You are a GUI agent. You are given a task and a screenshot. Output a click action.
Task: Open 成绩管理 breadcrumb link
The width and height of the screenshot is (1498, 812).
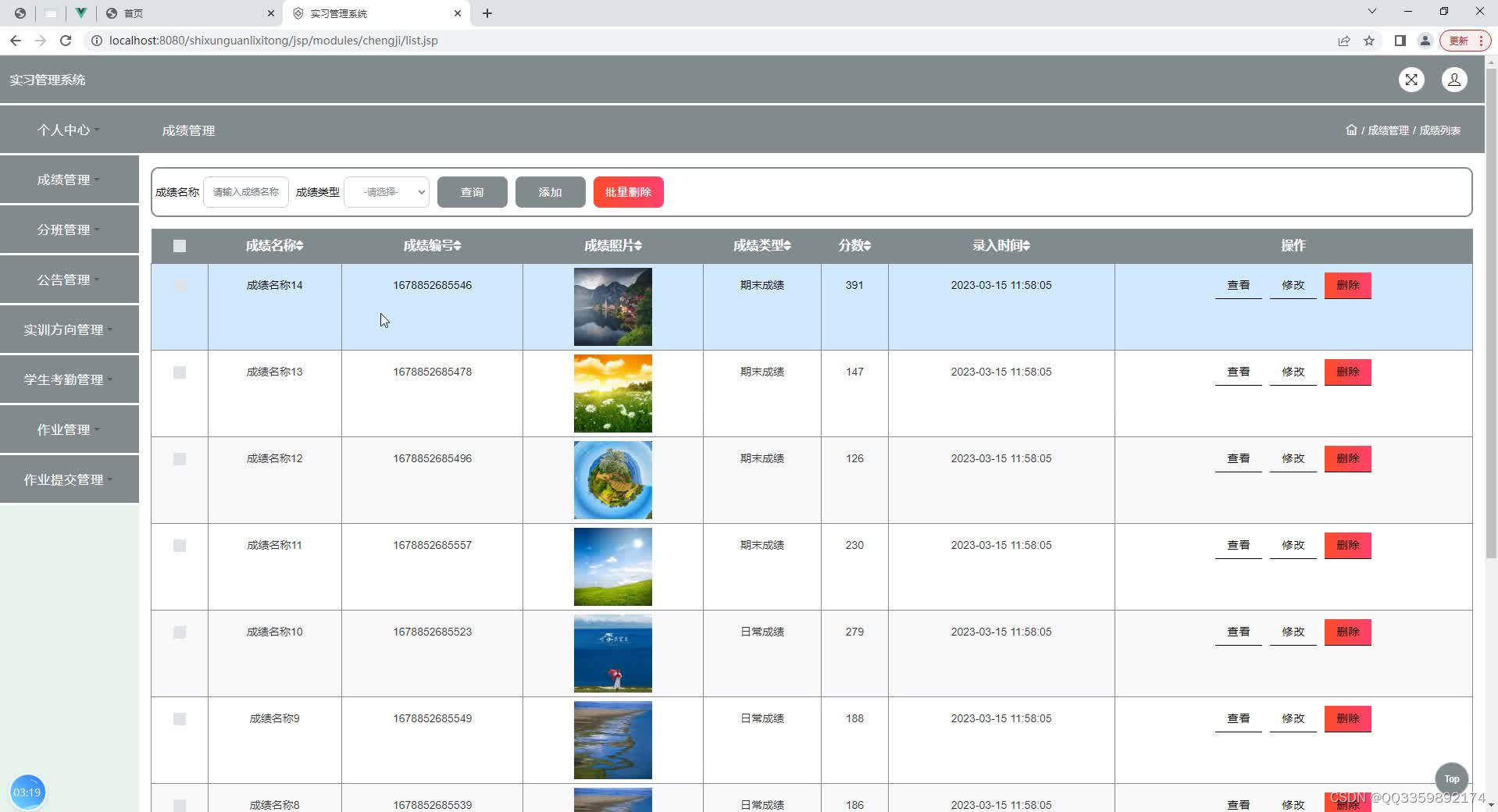coord(1388,130)
